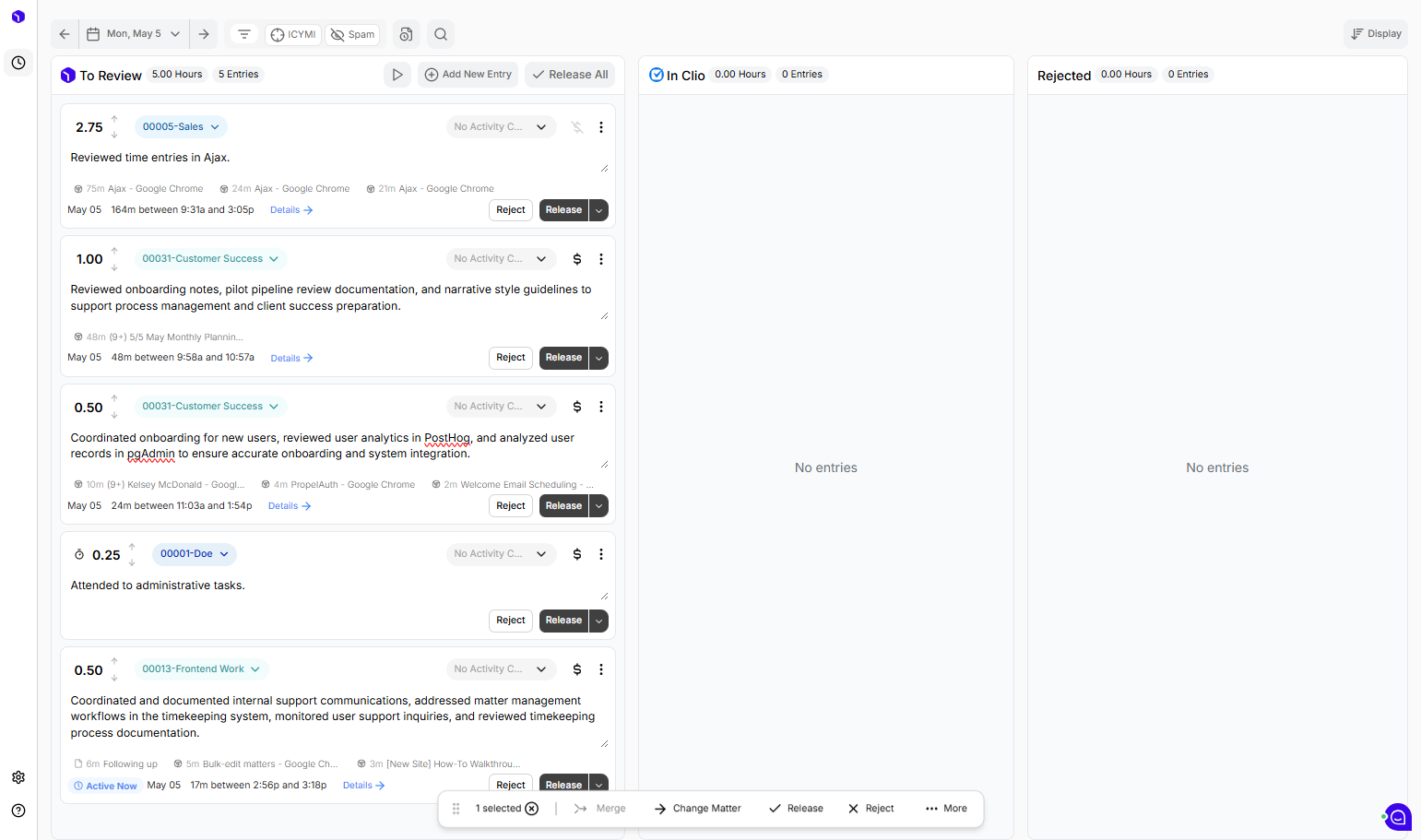The image size is (1421, 840).
Task: Open more options for 00001-Doe entry
Action: click(601, 554)
